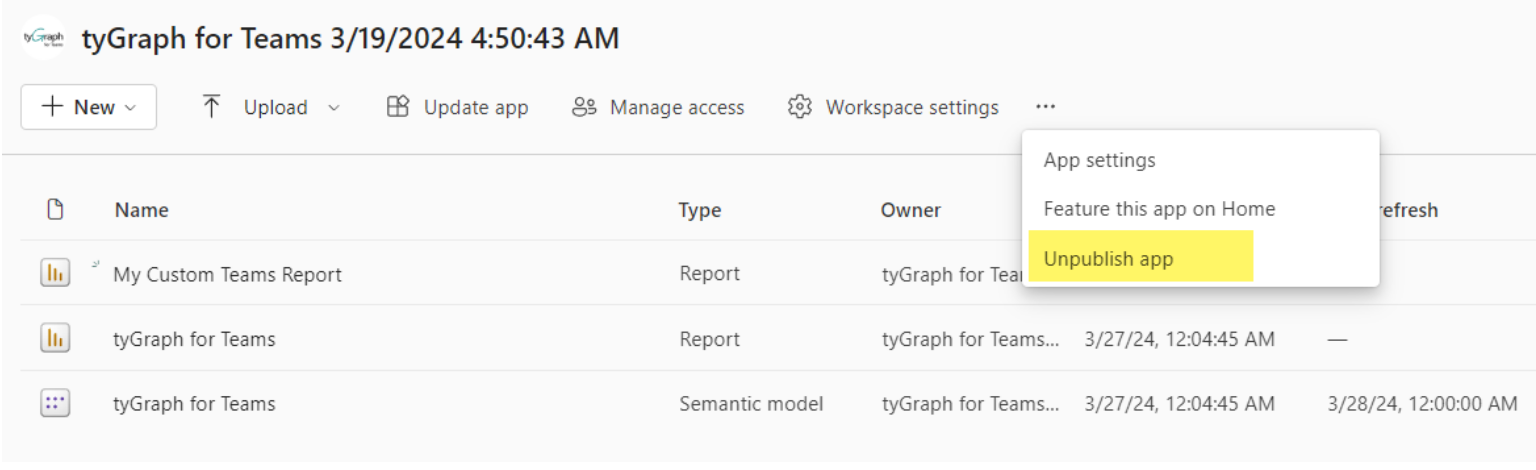Image resolution: width=1536 pixels, height=470 pixels.
Task: Click the Workspace settings gear icon
Action: click(x=800, y=107)
